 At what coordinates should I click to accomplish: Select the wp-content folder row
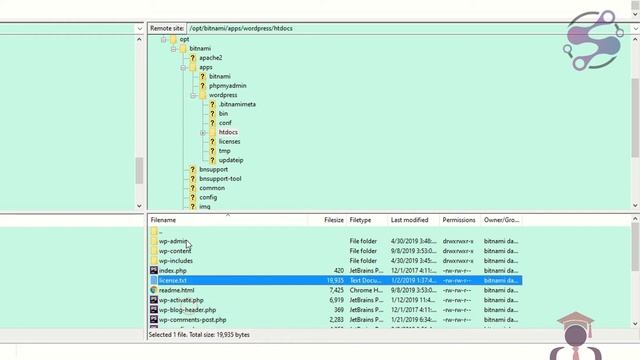click(335, 251)
